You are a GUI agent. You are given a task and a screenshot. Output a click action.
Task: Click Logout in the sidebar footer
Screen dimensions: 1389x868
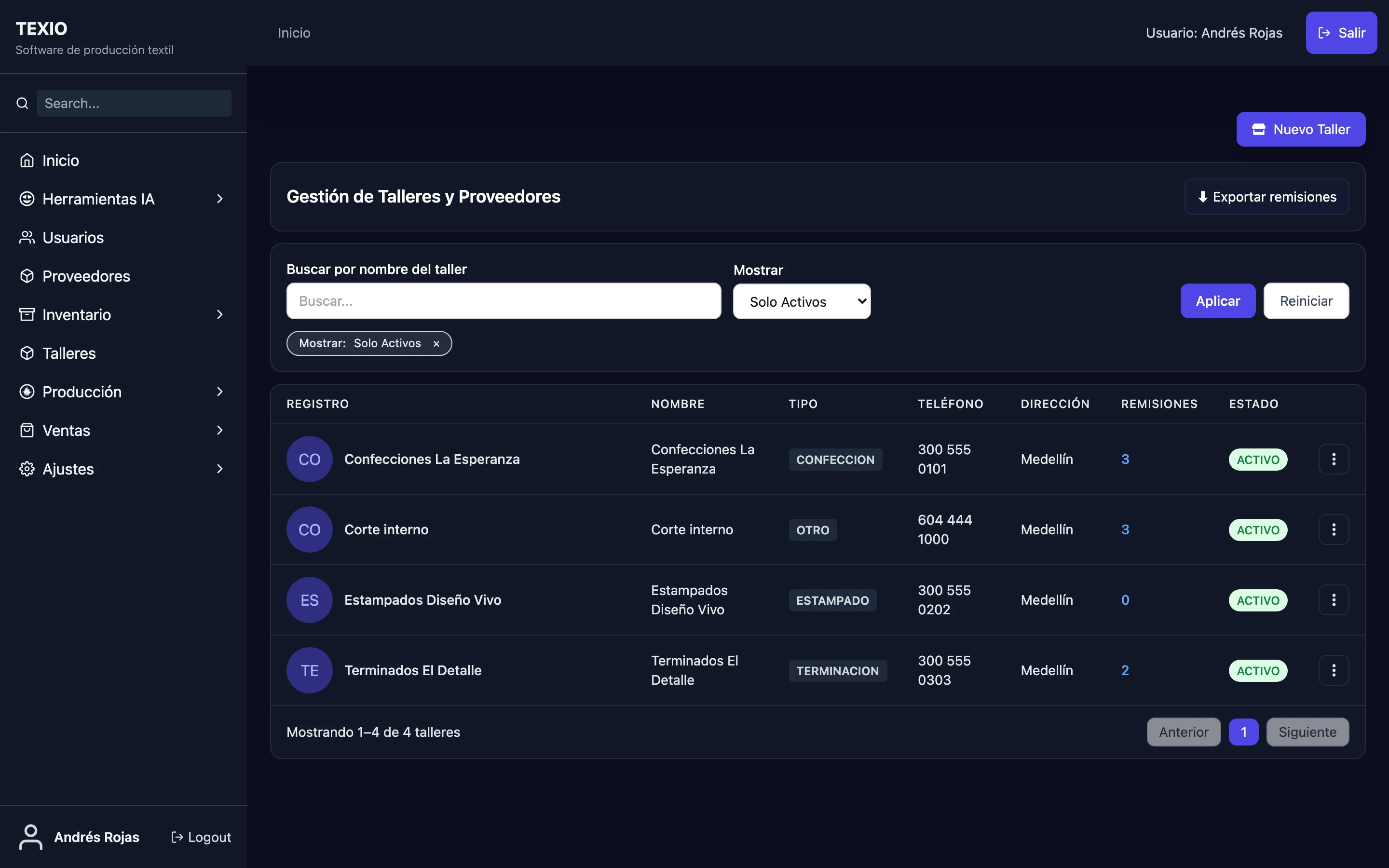pos(202,837)
